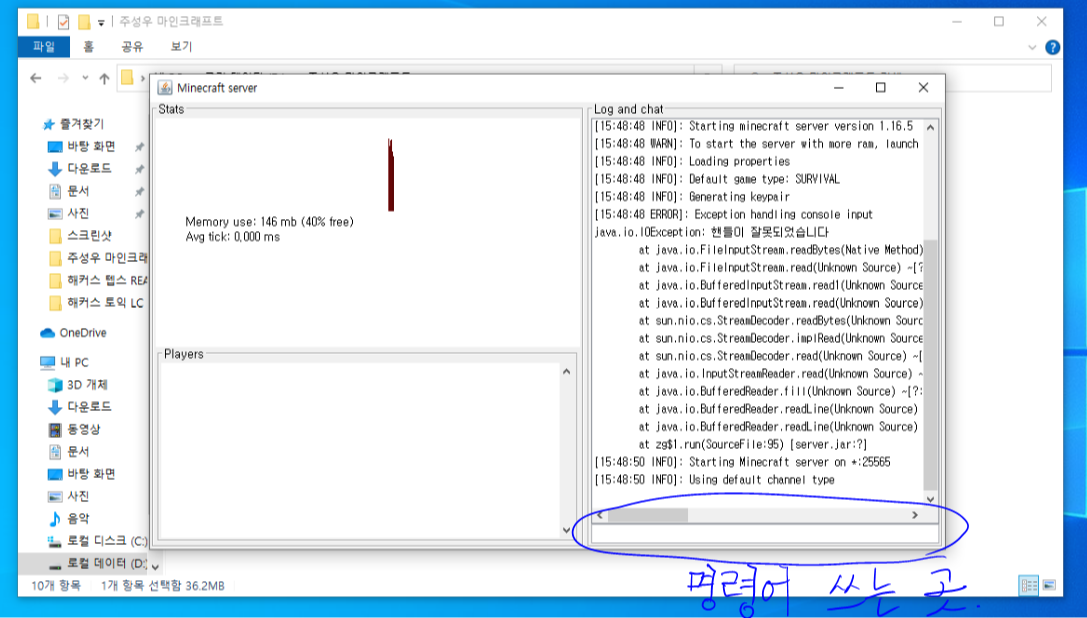Open the 파일 menu in File Explorer
Image resolution: width=1087 pixels, height=618 pixels.
(44, 46)
